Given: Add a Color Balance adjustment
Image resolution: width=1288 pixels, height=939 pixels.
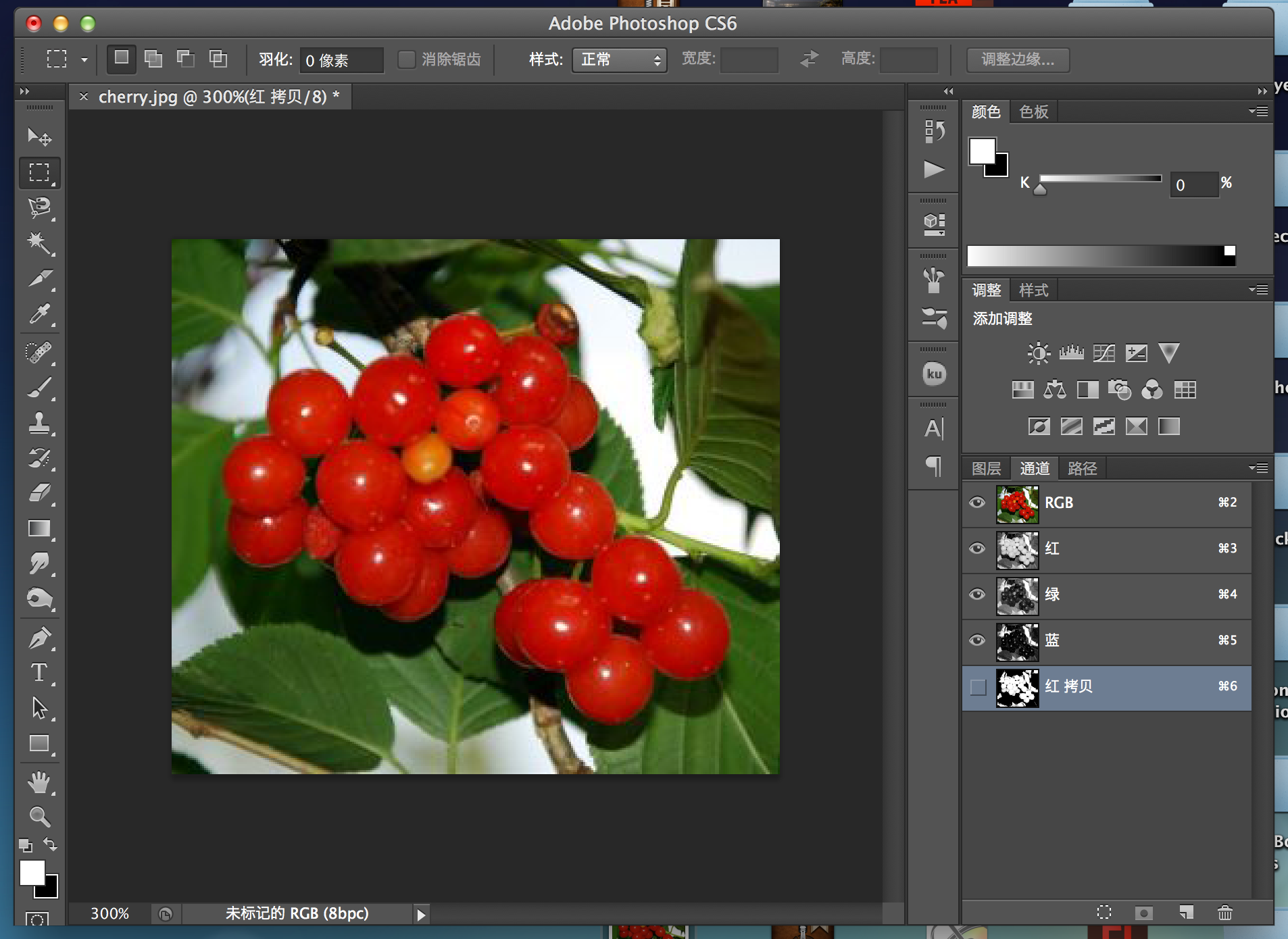Looking at the screenshot, I should click(1055, 390).
